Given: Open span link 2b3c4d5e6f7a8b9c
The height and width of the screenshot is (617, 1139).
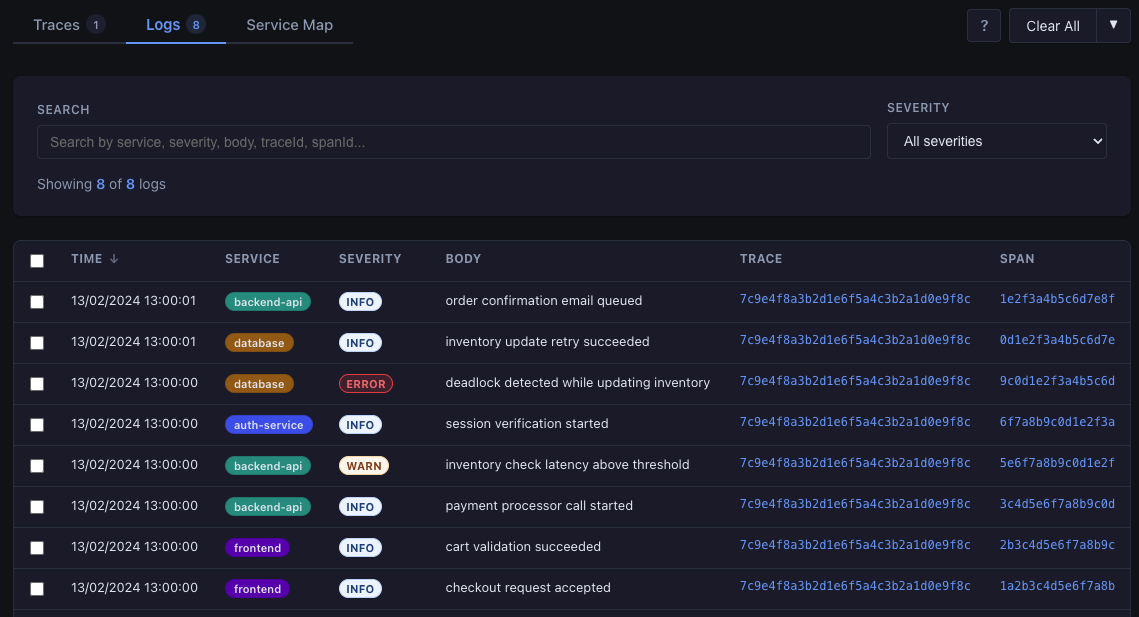Looking at the screenshot, I should pyautogui.click(x=1057, y=545).
